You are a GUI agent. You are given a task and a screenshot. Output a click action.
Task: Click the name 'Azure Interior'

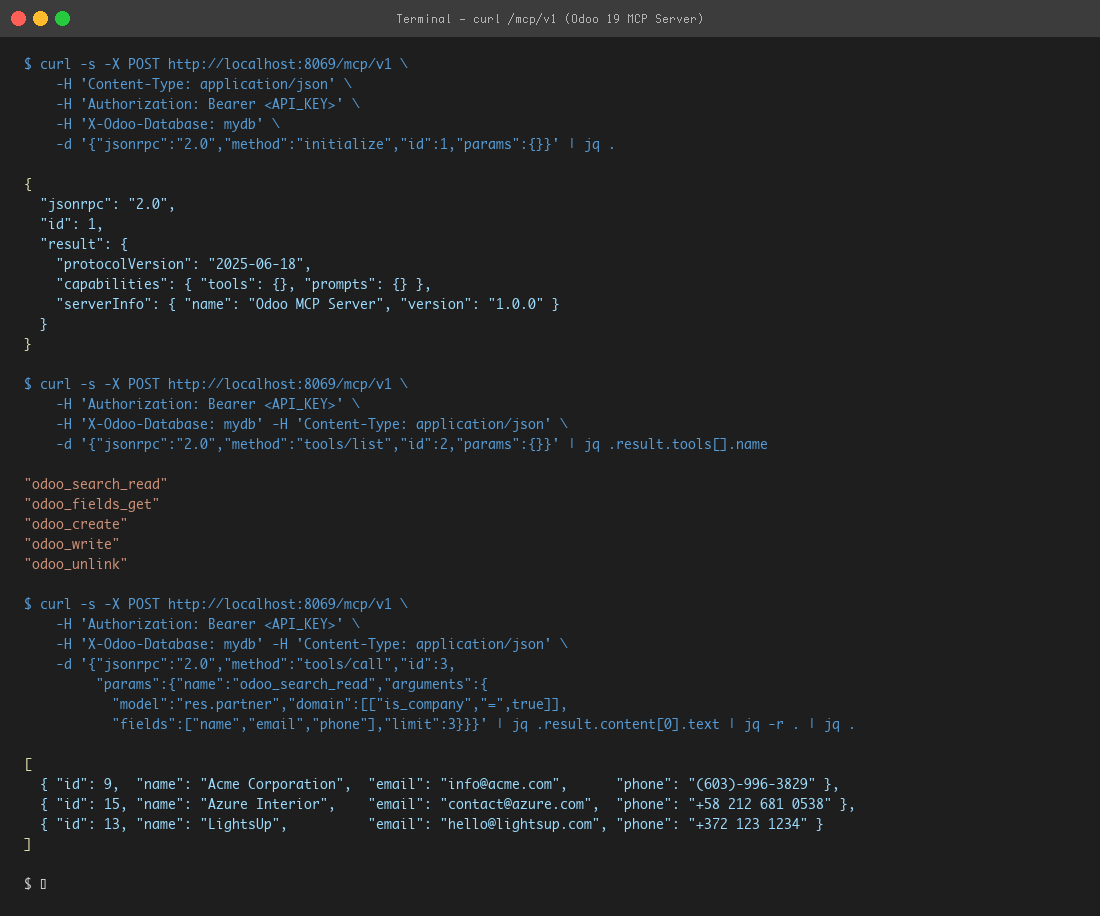point(264,804)
